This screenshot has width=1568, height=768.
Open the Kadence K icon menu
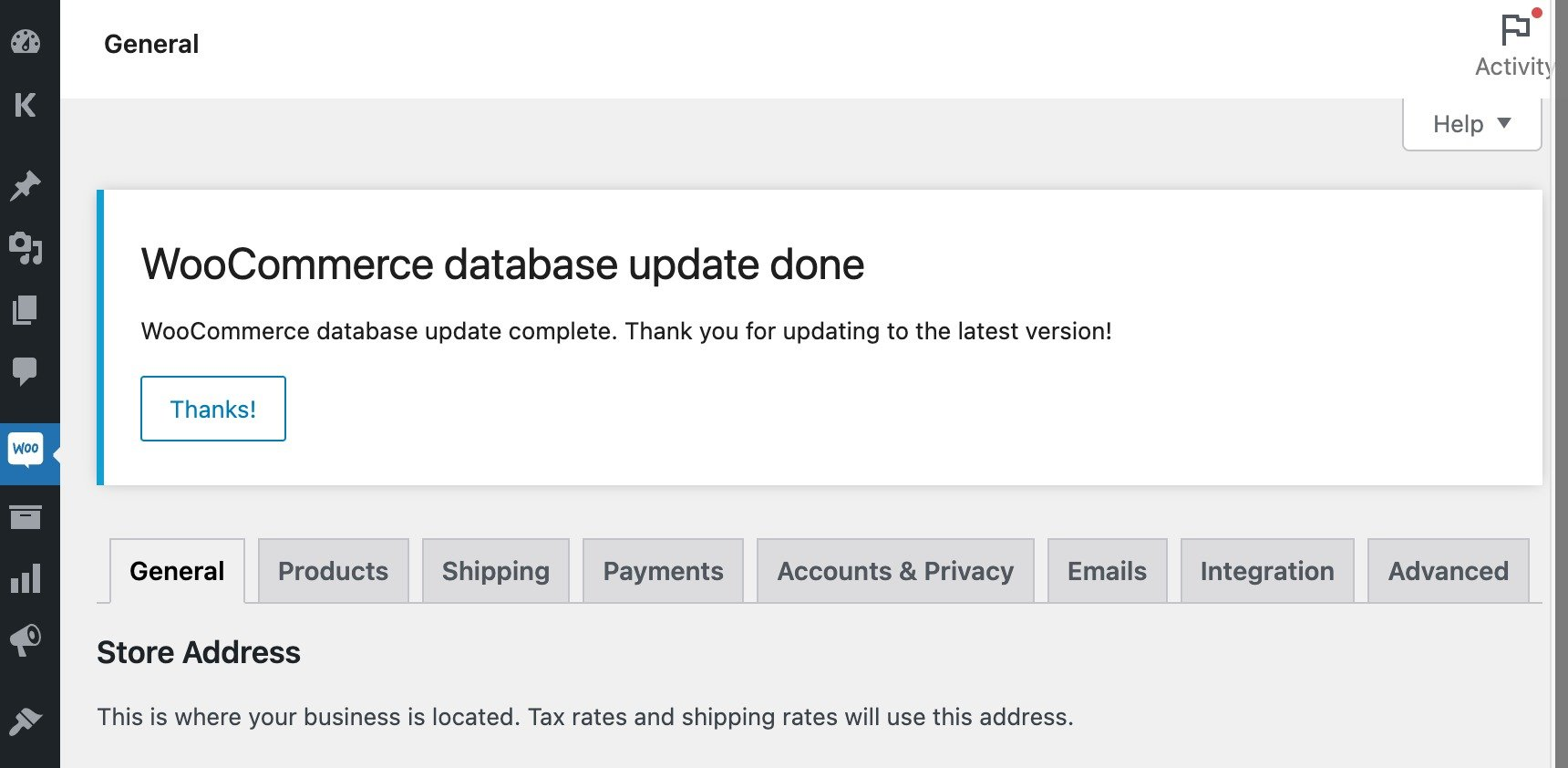pyautogui.click(x=26, y=105)
